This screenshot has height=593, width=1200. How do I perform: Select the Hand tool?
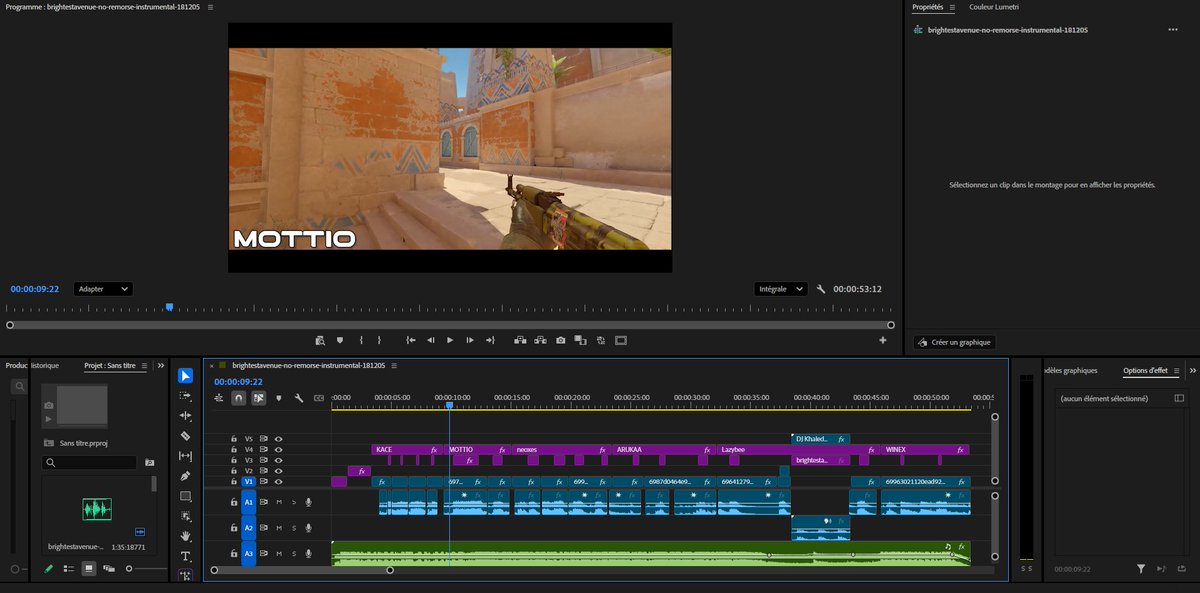pos(186,536)
